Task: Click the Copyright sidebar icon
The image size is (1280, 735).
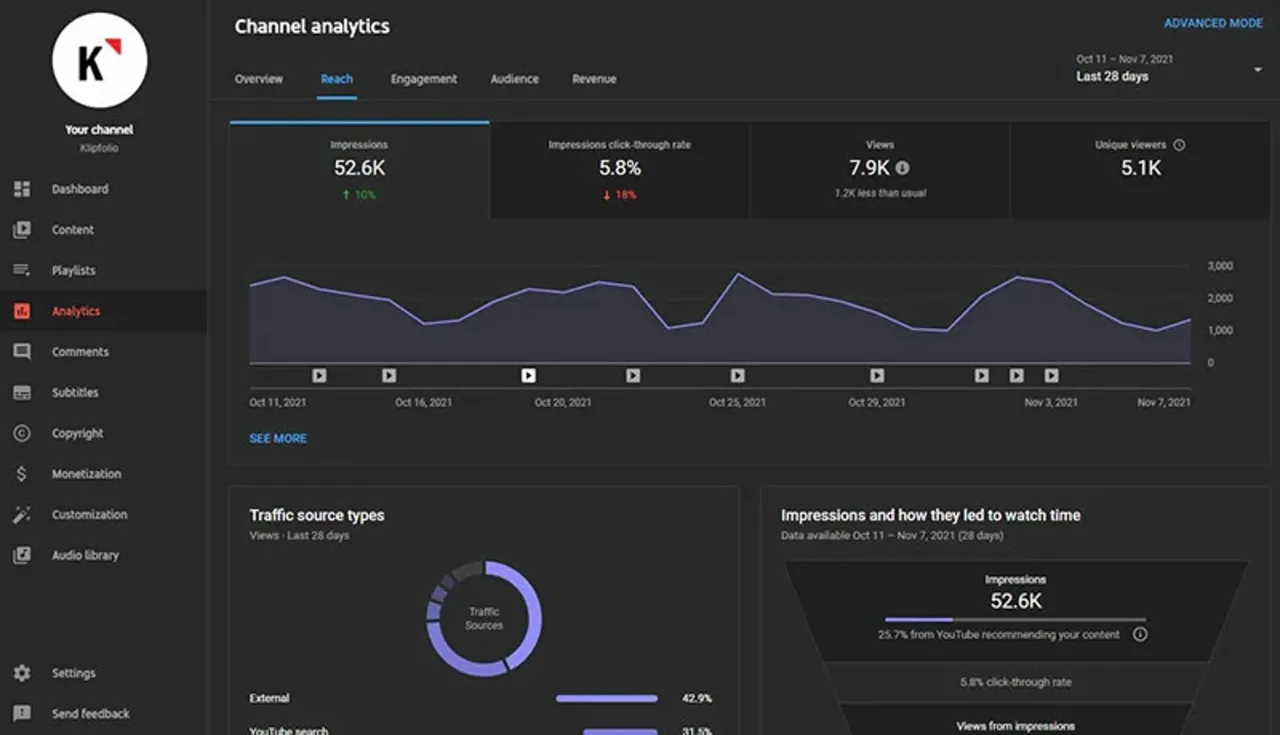Action: 22,433
